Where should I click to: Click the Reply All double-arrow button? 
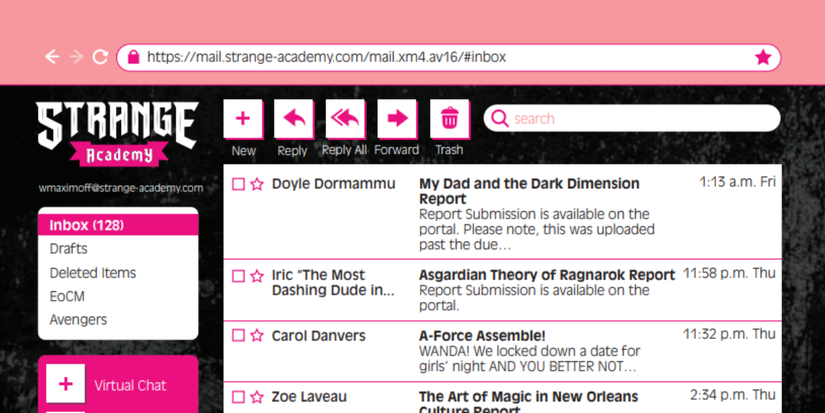(x=345, y=118)
